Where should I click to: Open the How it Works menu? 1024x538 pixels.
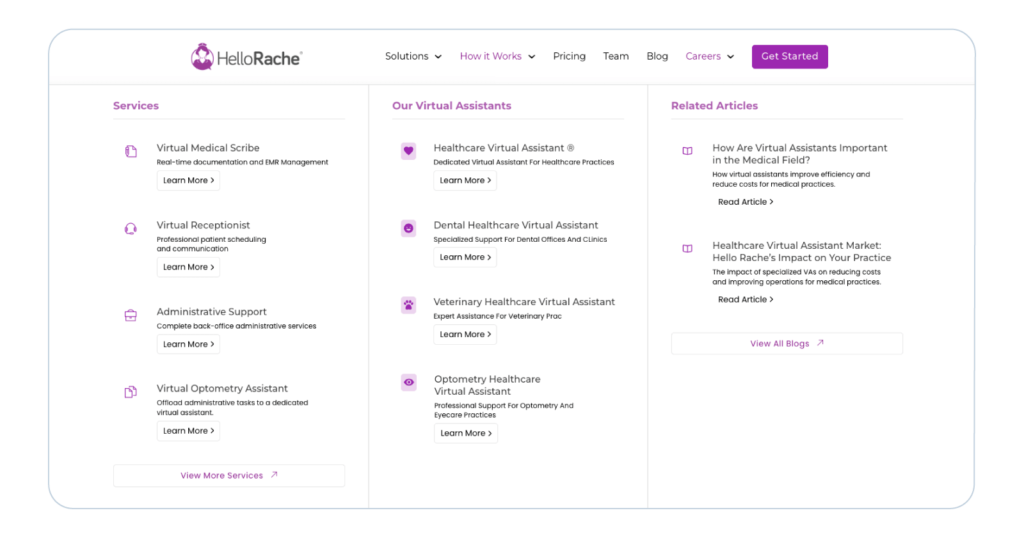[498, 56]
